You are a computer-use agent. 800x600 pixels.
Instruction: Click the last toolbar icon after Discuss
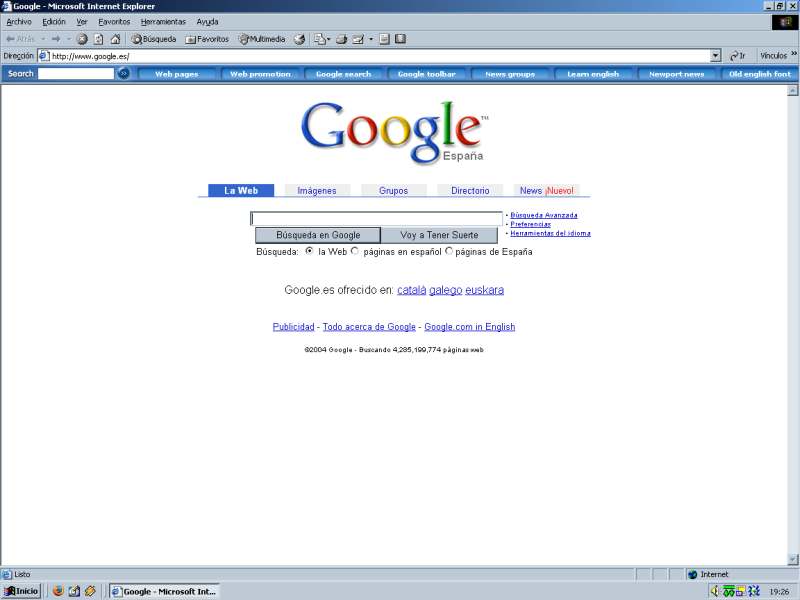pos(401,39)
